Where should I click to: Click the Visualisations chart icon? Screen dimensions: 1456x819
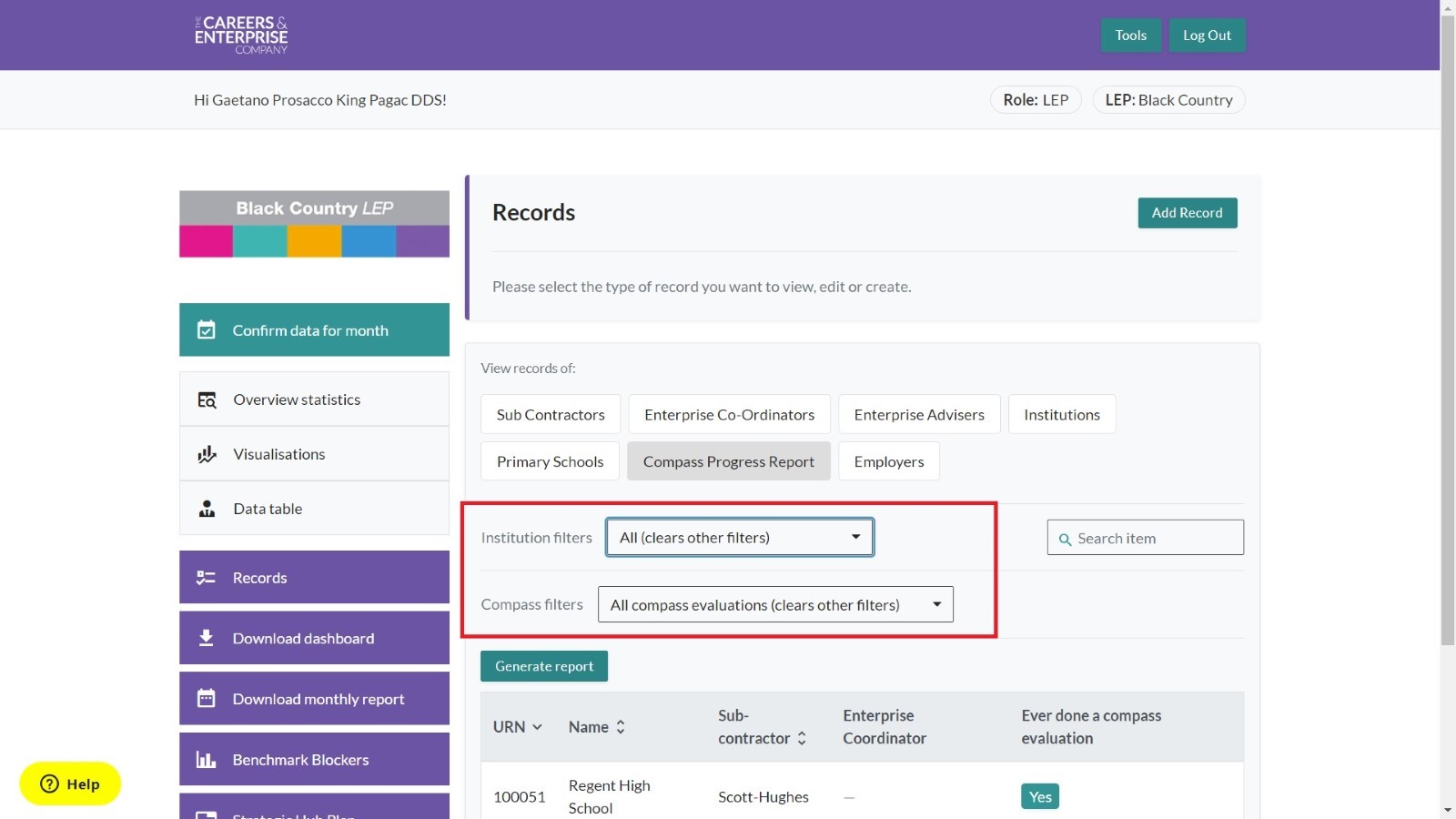click(x=207, y=454)
